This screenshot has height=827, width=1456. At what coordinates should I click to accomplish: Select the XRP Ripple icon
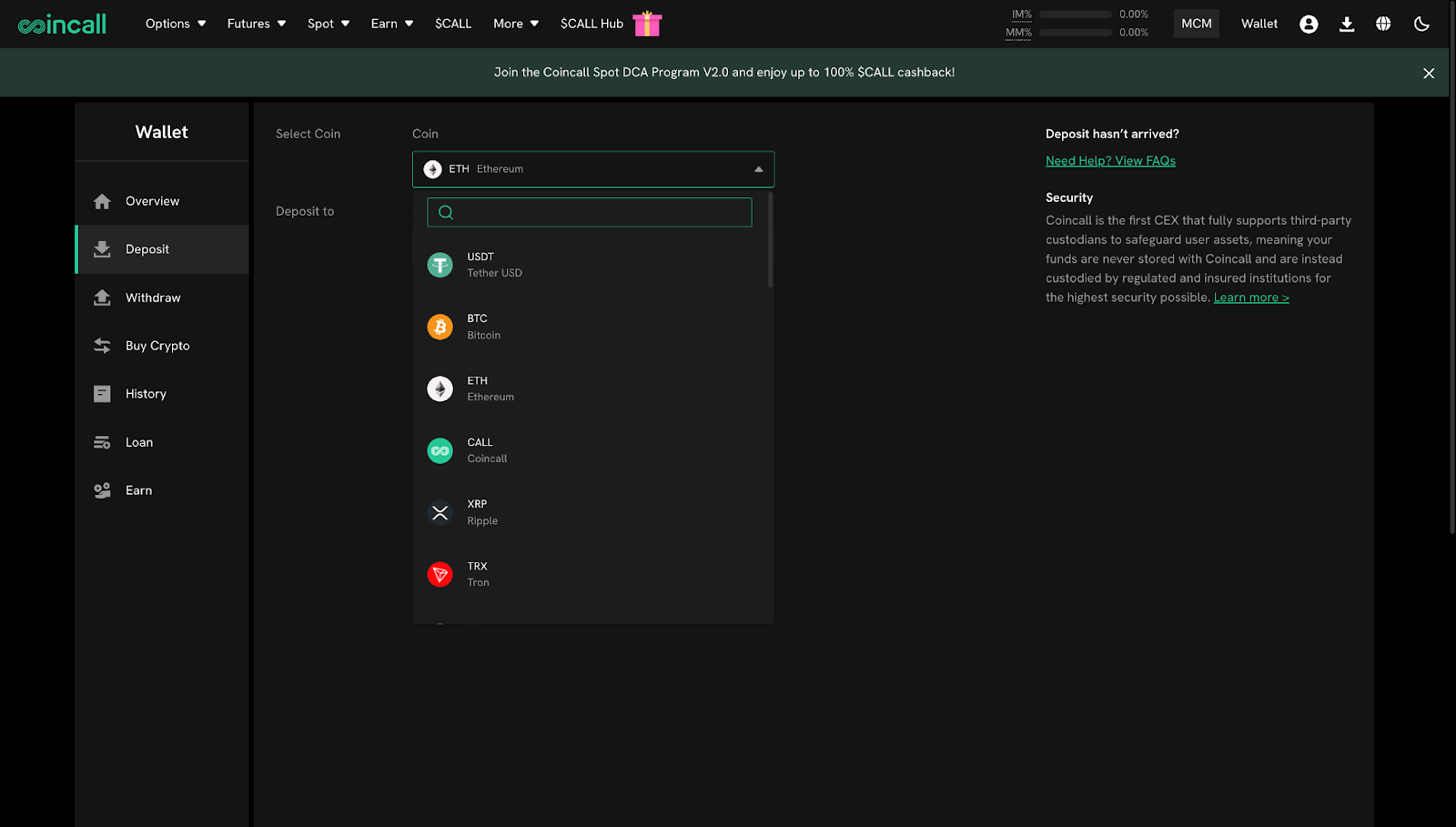click(440, 512)
